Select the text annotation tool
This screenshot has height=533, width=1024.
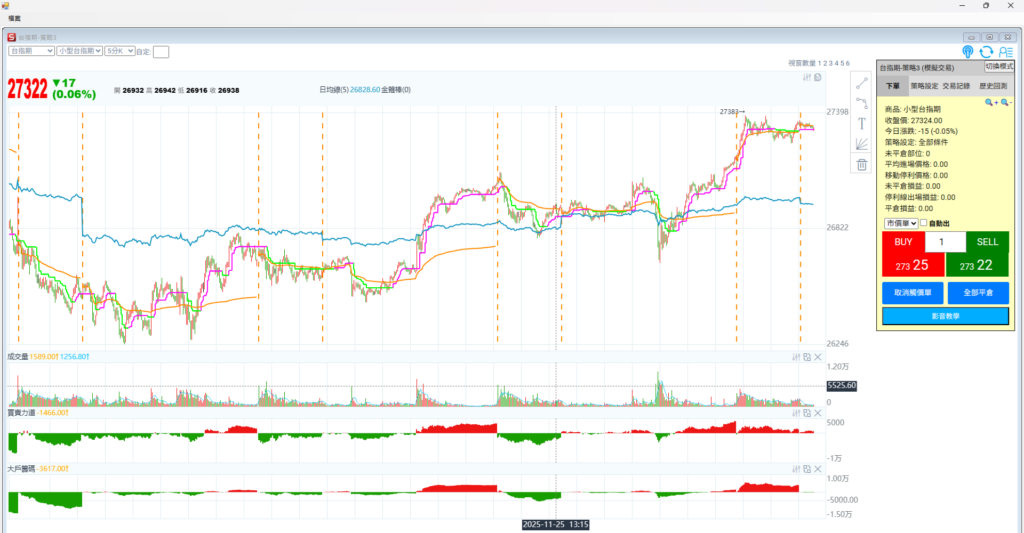[861, 124]
